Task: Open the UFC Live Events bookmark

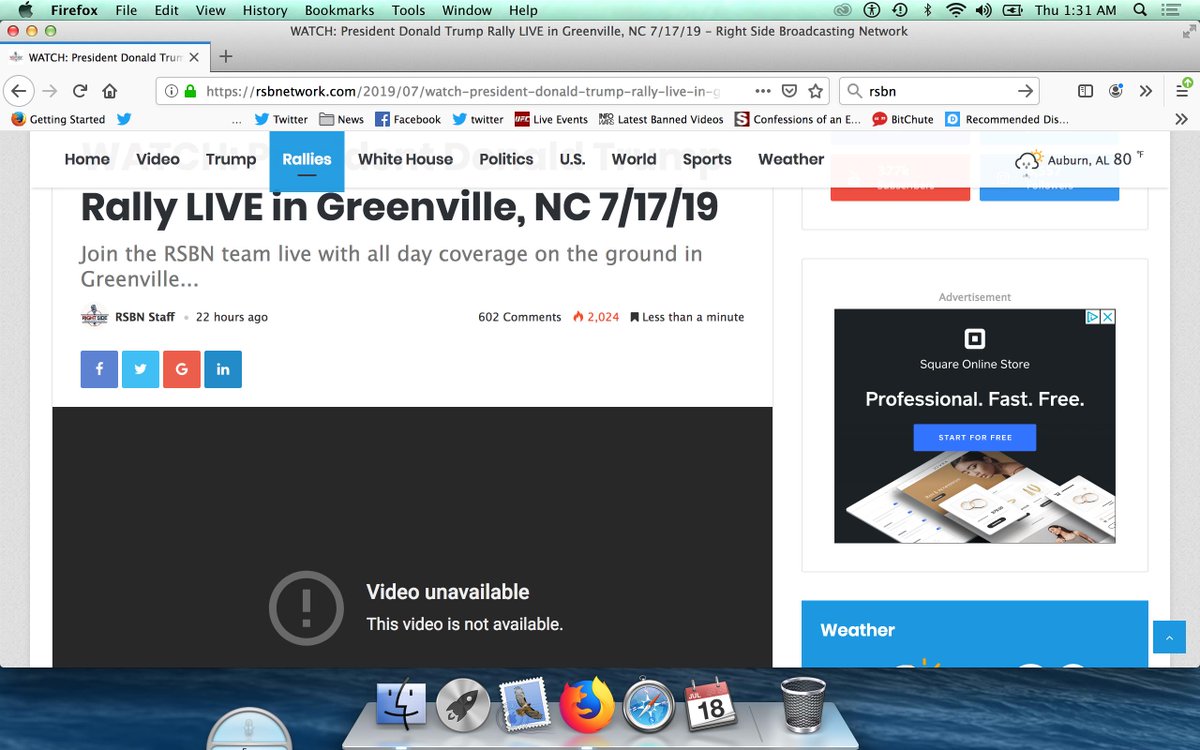Action: click(551, 119)
